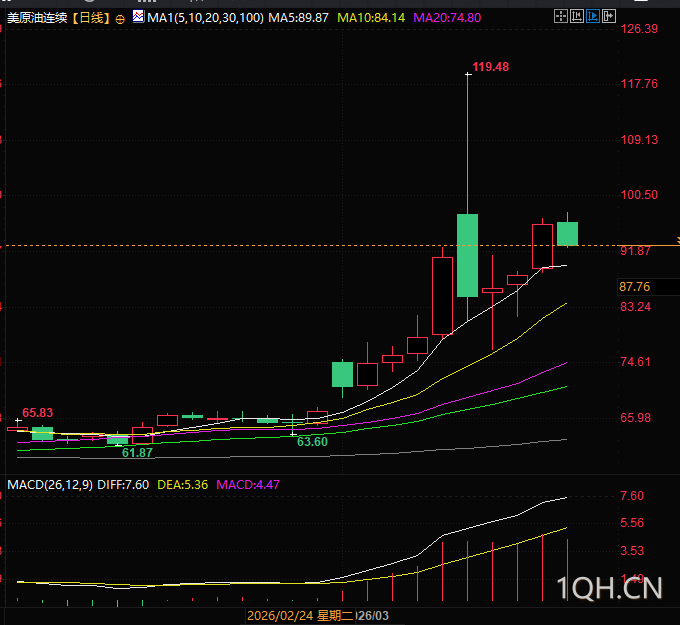Click the 7.60 MACD axis label

pyautogui.click(x=632, y=496)
